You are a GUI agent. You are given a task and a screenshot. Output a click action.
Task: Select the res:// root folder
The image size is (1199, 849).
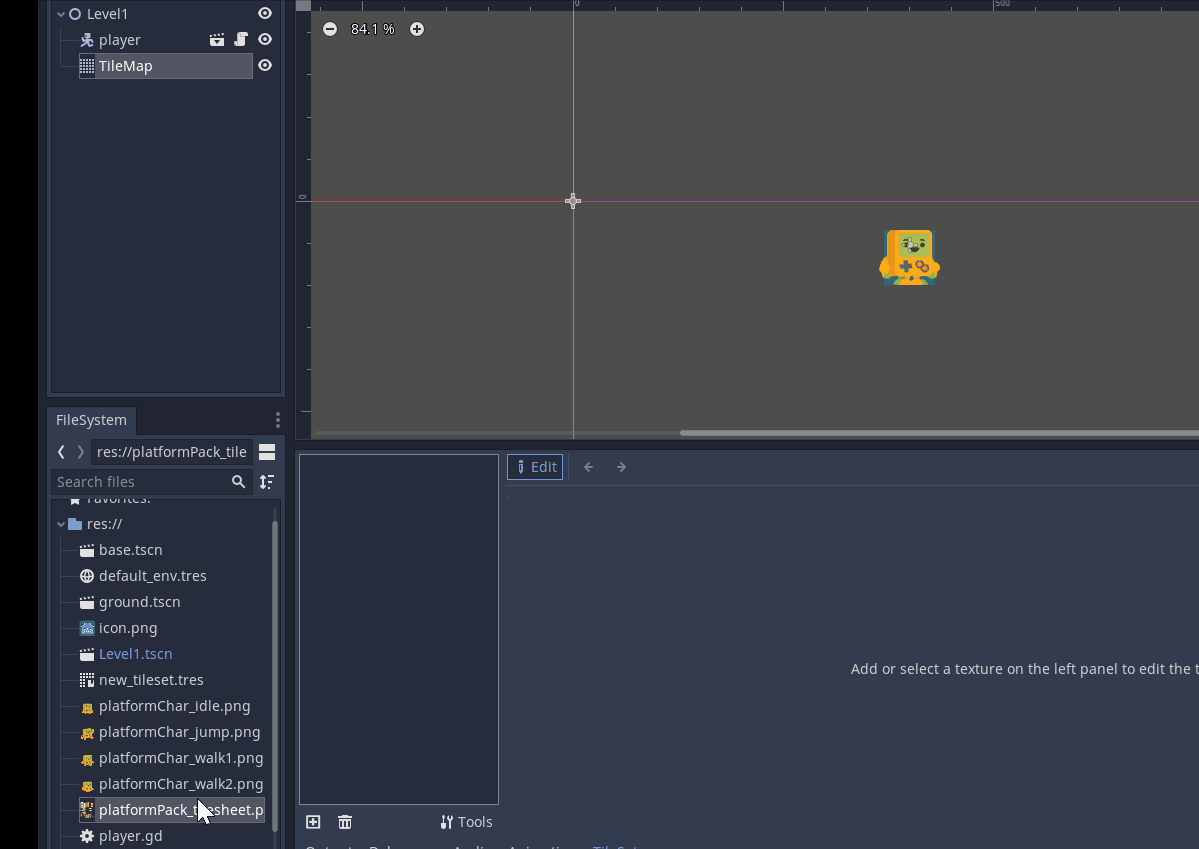click(x=104, y=524)
